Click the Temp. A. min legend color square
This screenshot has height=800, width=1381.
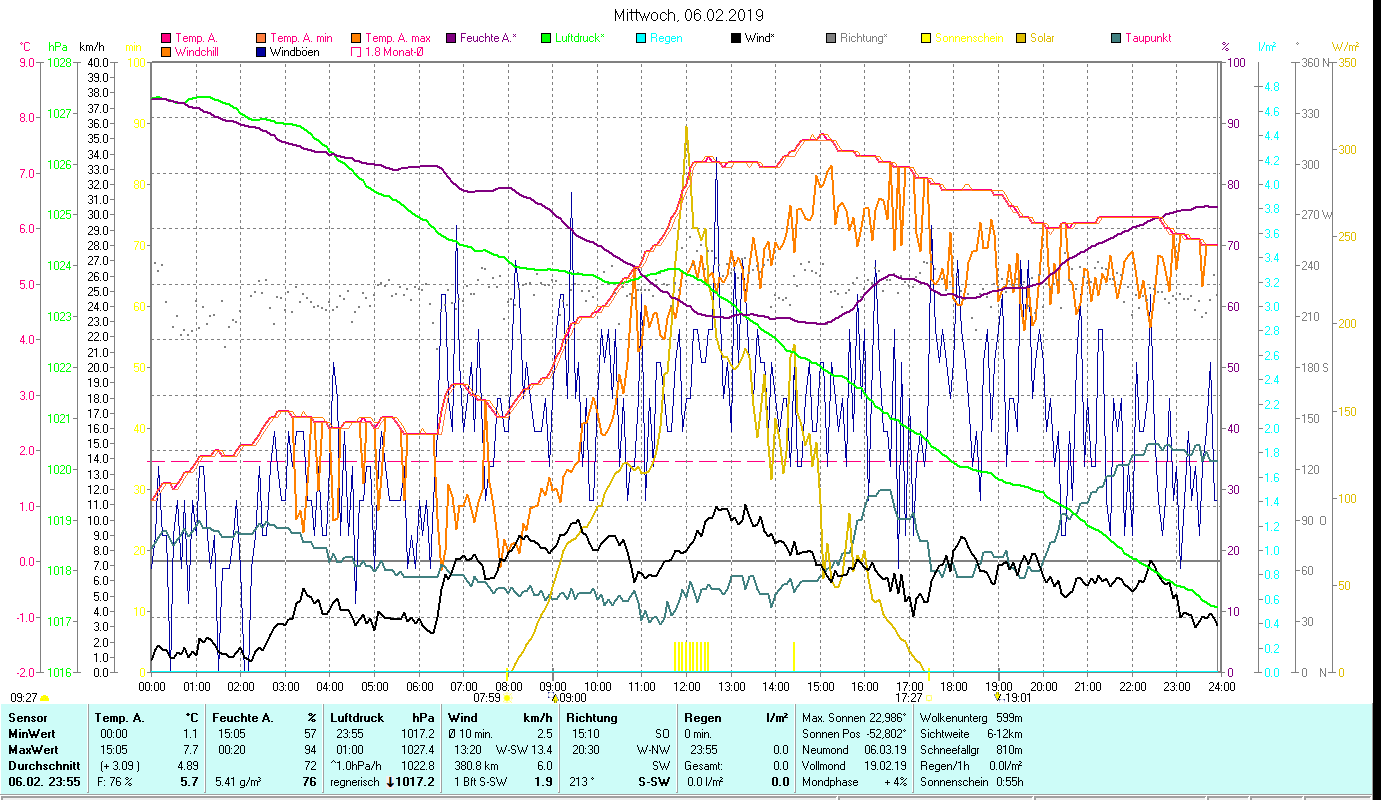(262, 39)
